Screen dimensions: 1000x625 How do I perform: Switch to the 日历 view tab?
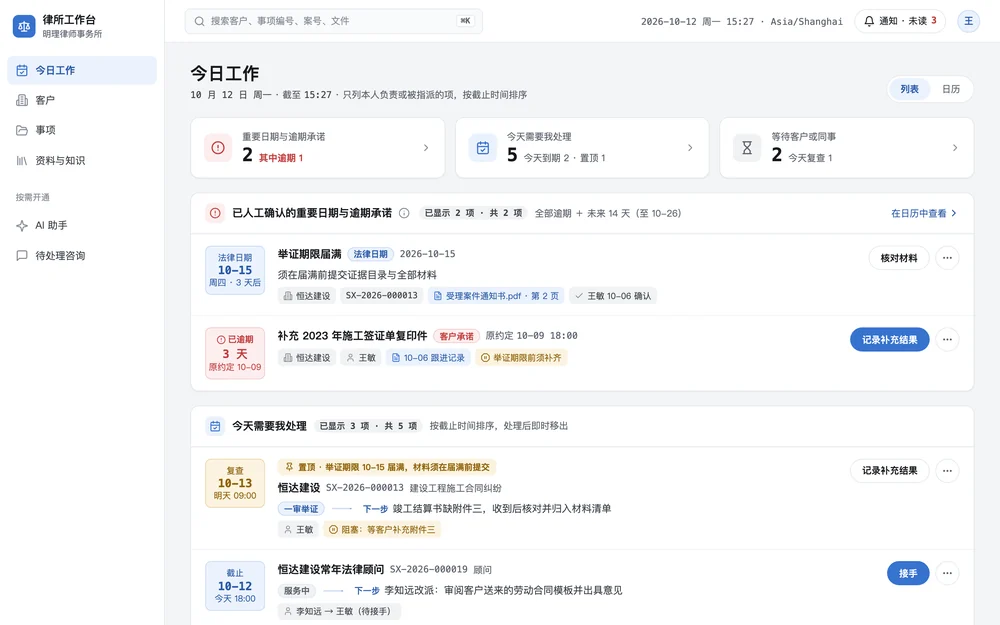(951, 89)
